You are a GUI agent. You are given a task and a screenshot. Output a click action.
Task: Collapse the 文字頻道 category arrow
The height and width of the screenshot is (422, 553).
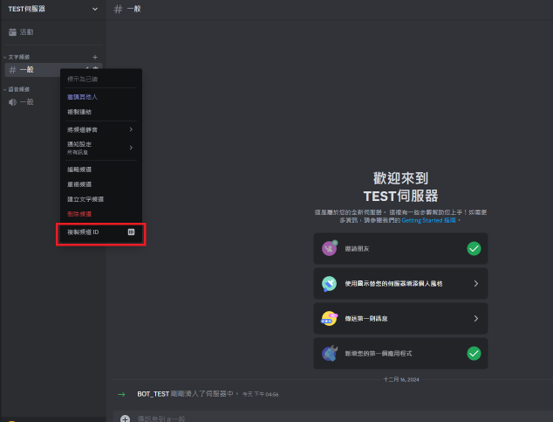pyautogui.click(x=5, y=57)
